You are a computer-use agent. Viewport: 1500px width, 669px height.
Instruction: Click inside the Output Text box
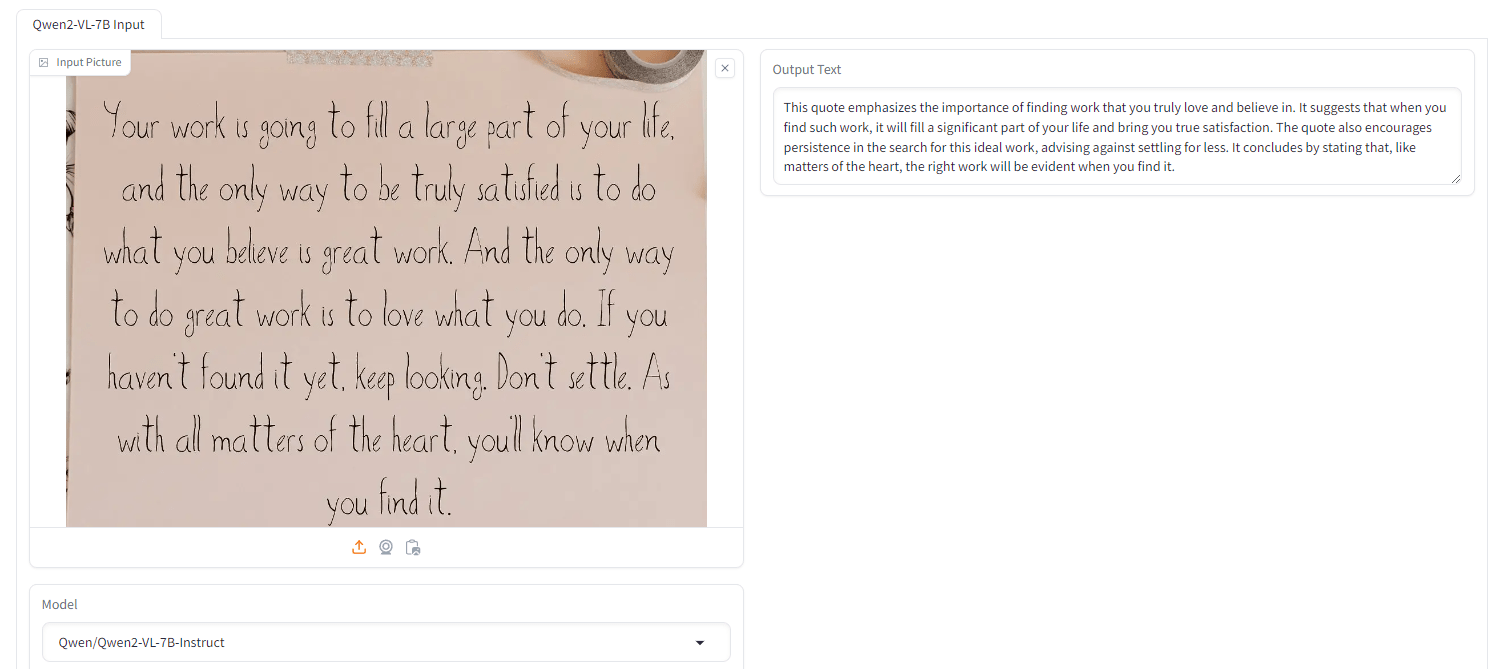coord(1117,136)
